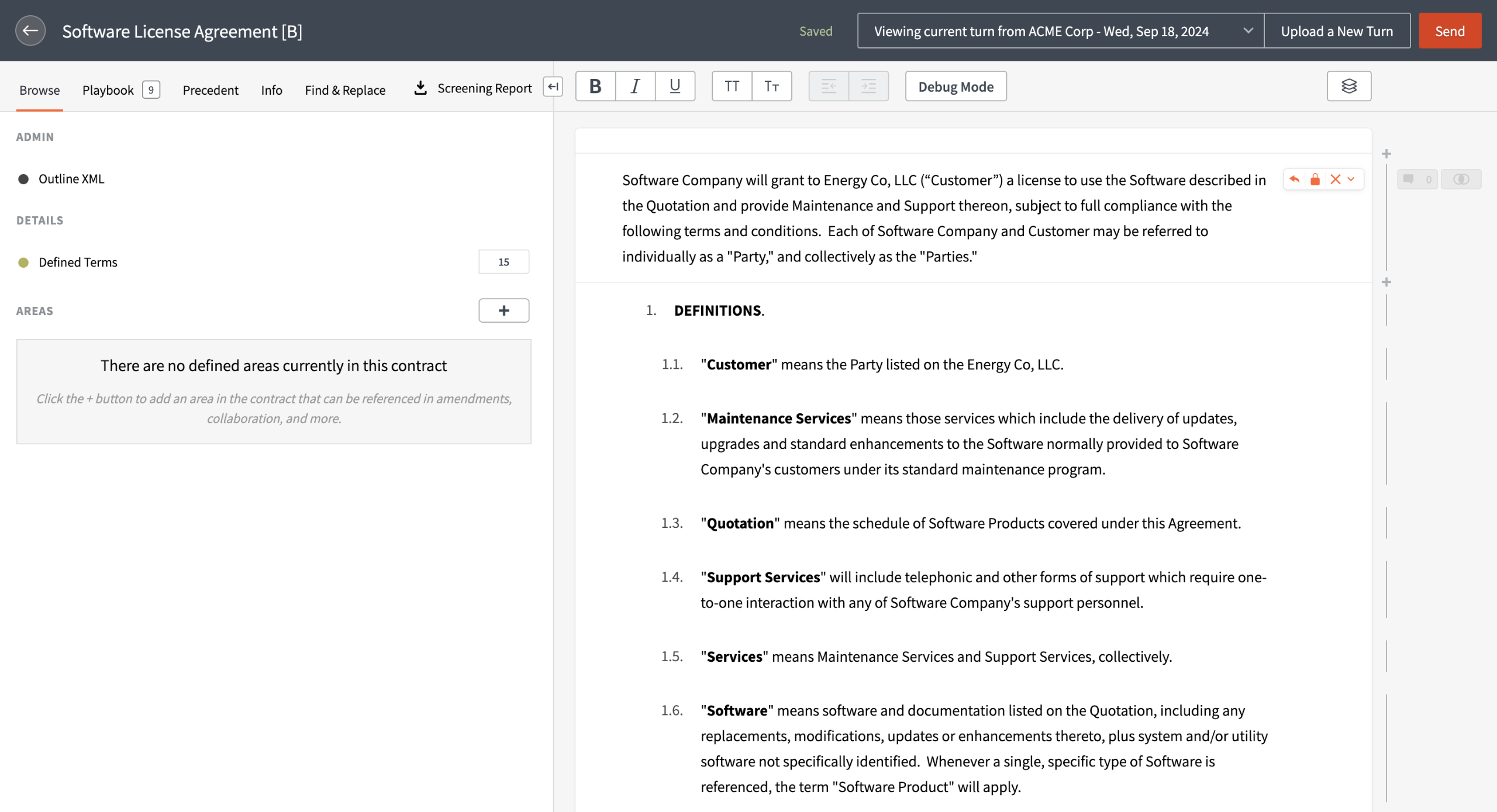Click Upload a New Turn
1497x812 pixels.
pyautogui.click(x=1337, y=31)
